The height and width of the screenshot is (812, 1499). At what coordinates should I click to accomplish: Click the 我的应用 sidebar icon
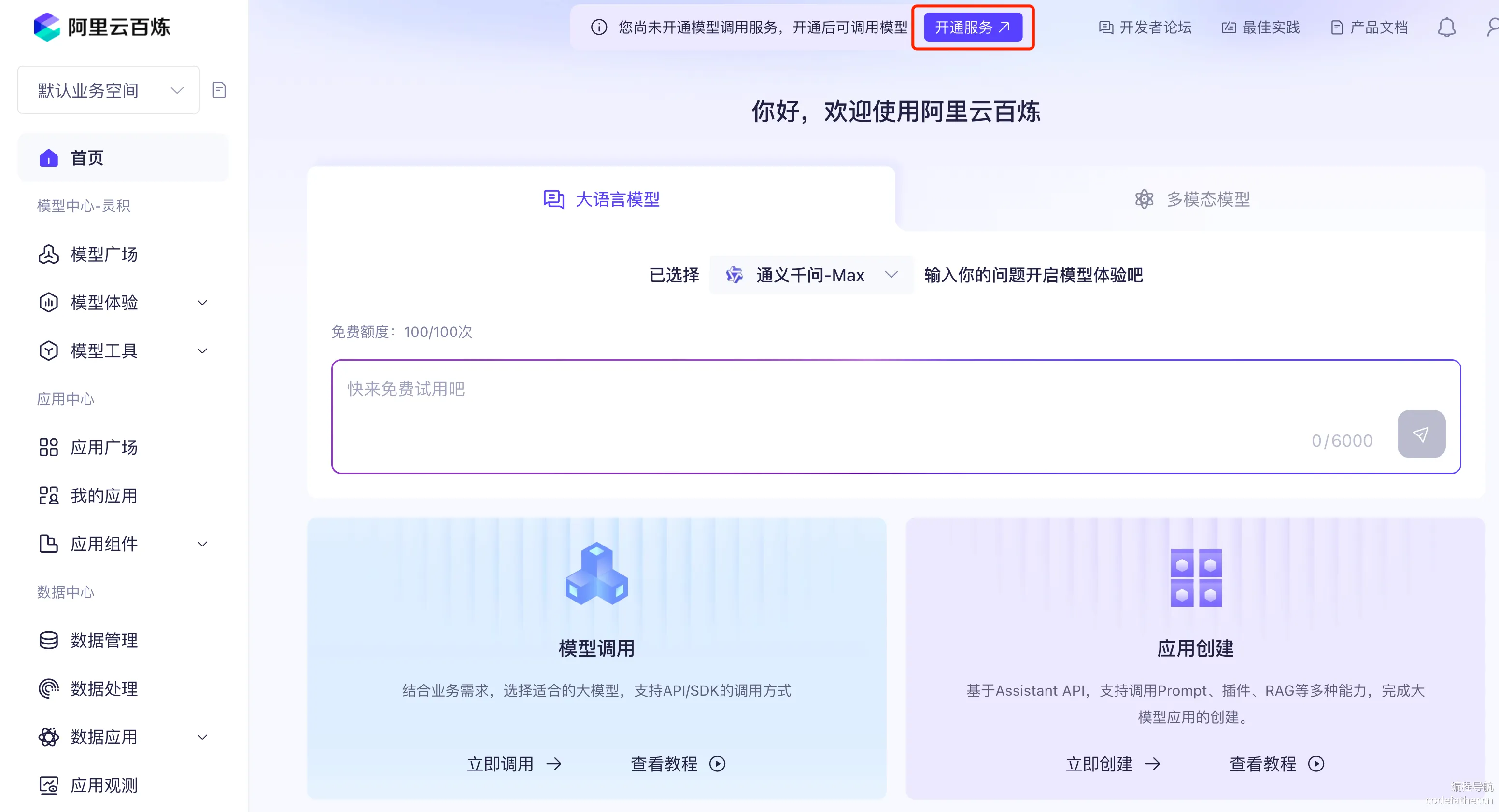click(48, 496)
